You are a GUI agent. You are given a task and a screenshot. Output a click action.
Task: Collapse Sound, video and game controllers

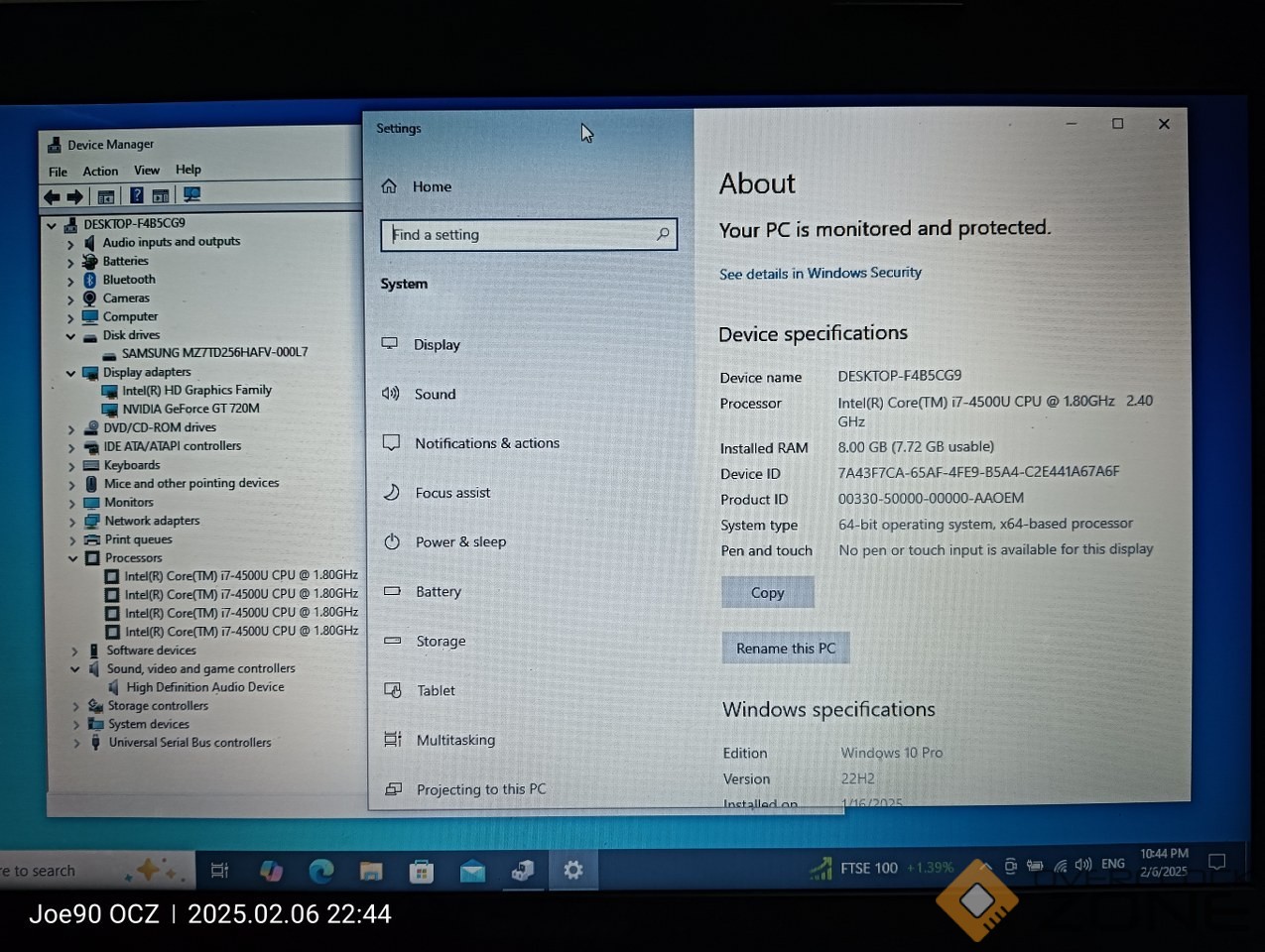click(74, 669)
